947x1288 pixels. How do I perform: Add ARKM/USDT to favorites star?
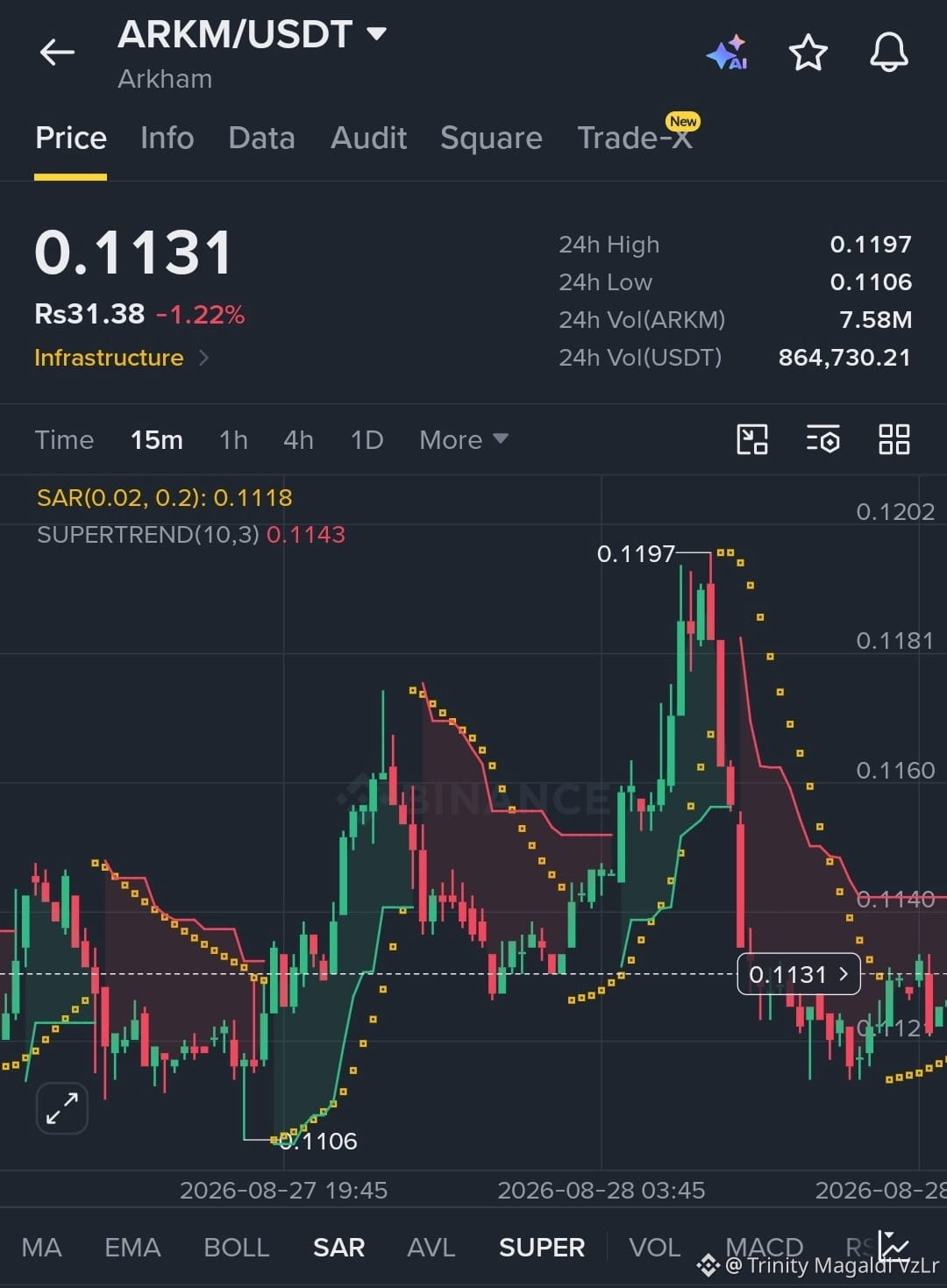[x=808, y=53]
